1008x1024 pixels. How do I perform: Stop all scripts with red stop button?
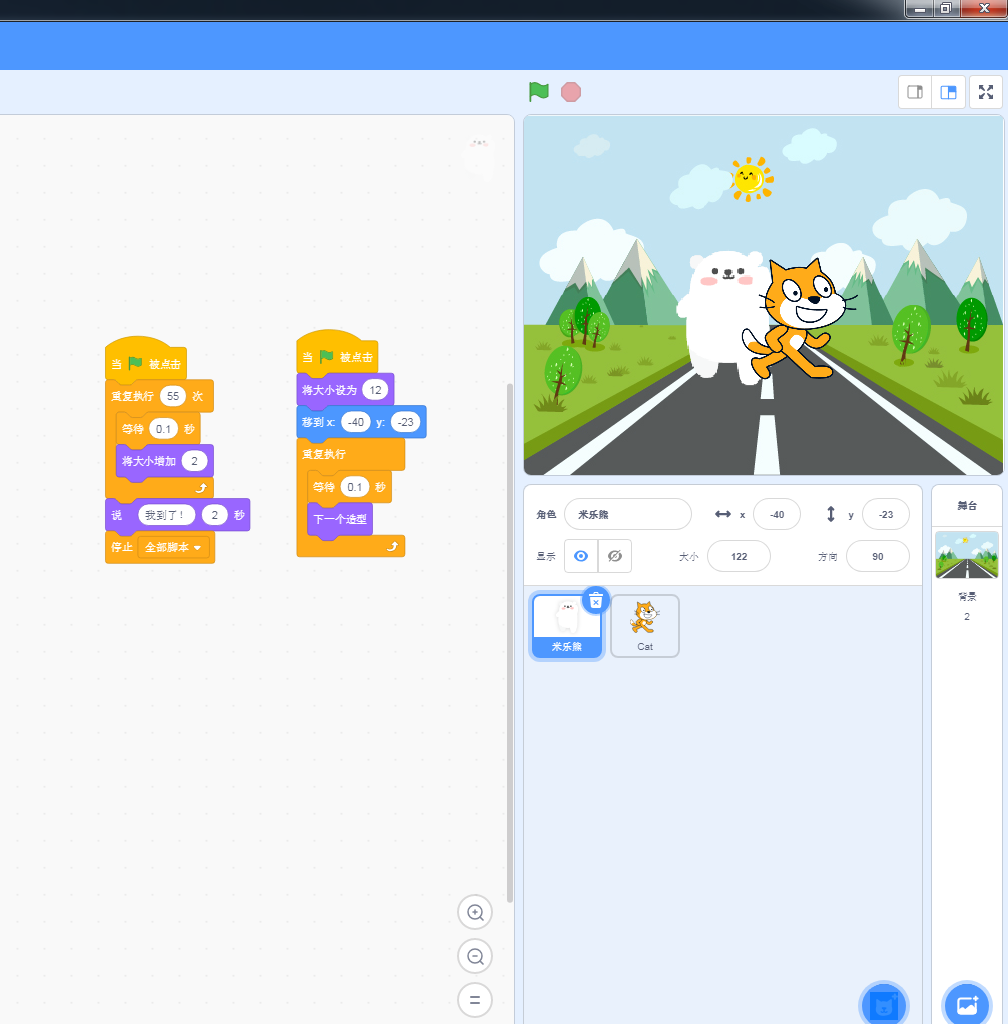click(x=571, y=92)
